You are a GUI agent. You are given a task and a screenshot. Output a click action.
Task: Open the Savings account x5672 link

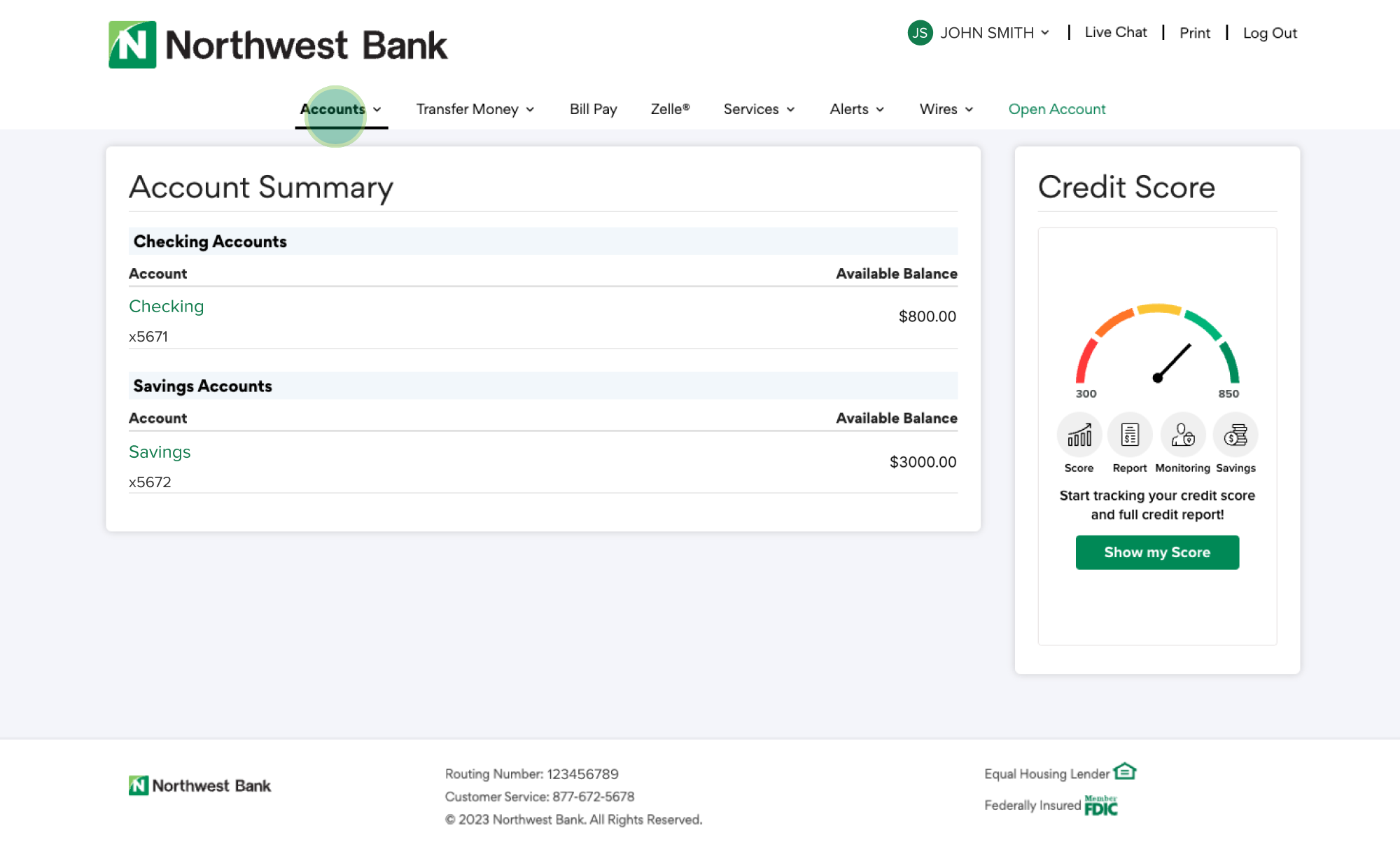(160, 452)
